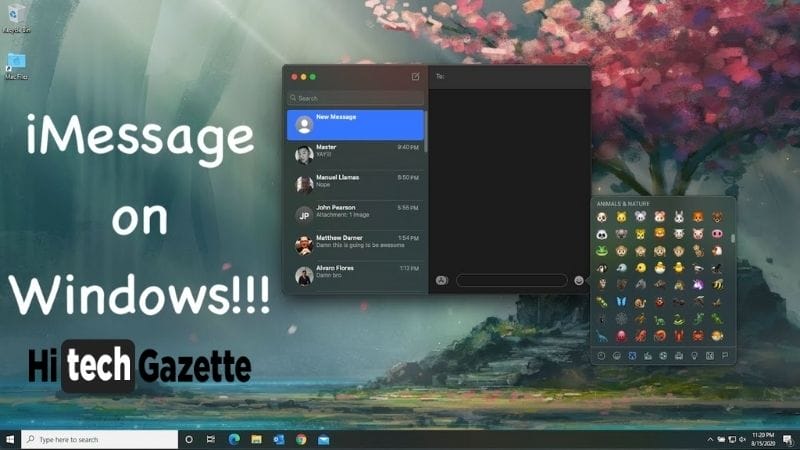Open the Alvaro Flores conversation

click(356, 276)
